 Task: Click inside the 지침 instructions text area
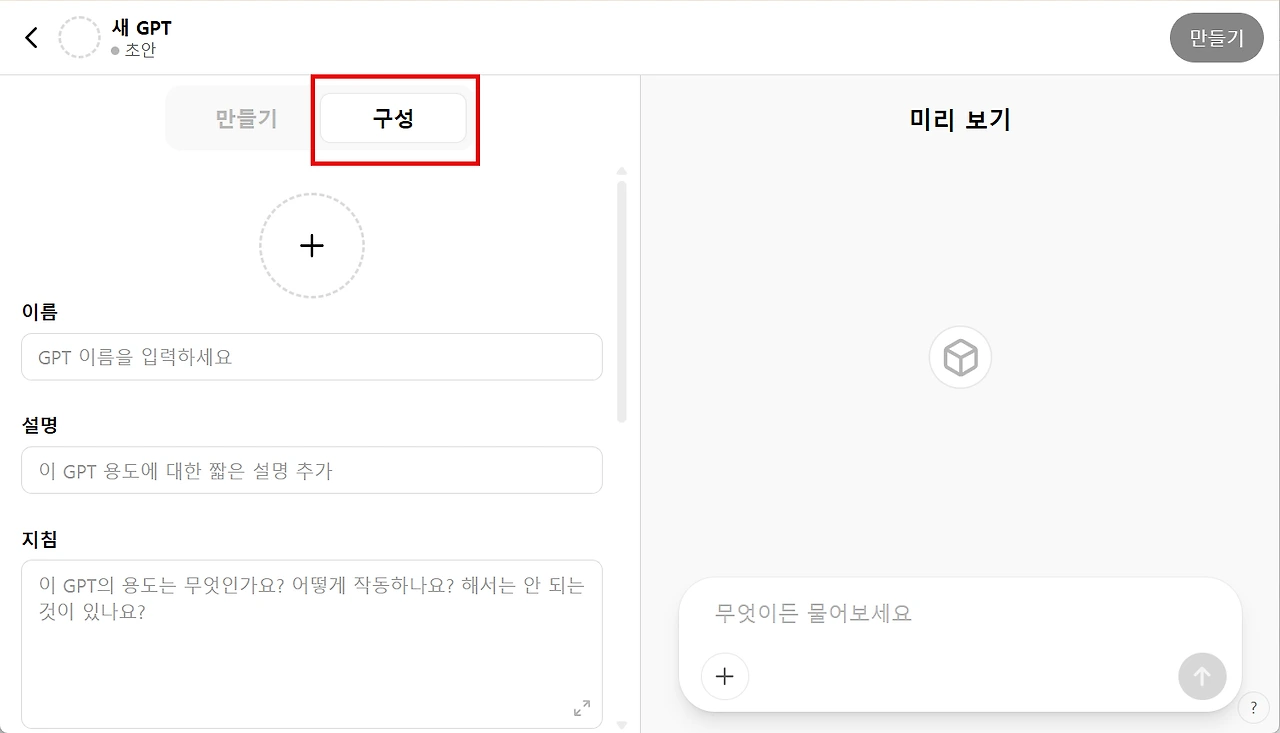coord(312,644)
